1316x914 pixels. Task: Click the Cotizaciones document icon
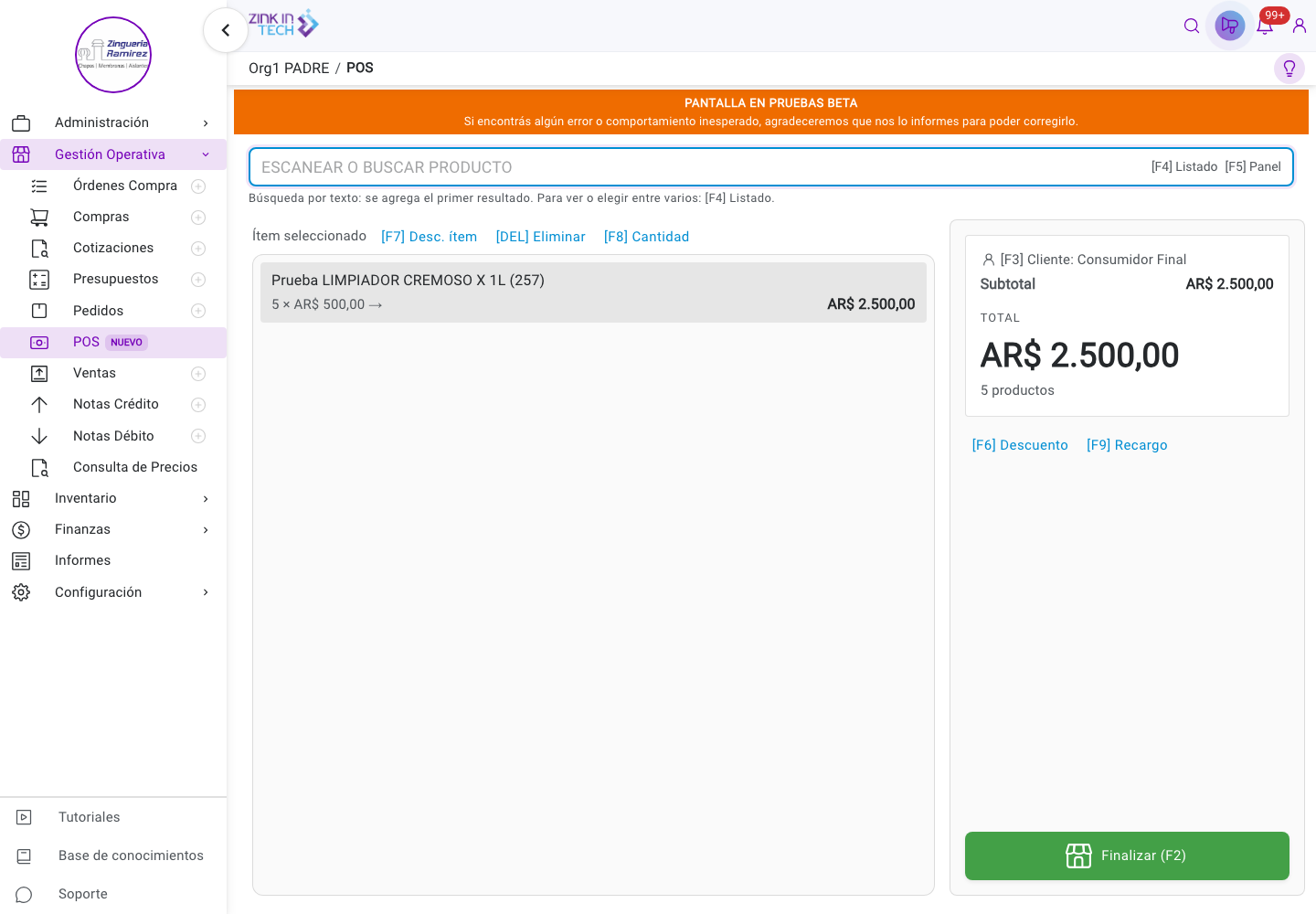[x=39, y=248]
